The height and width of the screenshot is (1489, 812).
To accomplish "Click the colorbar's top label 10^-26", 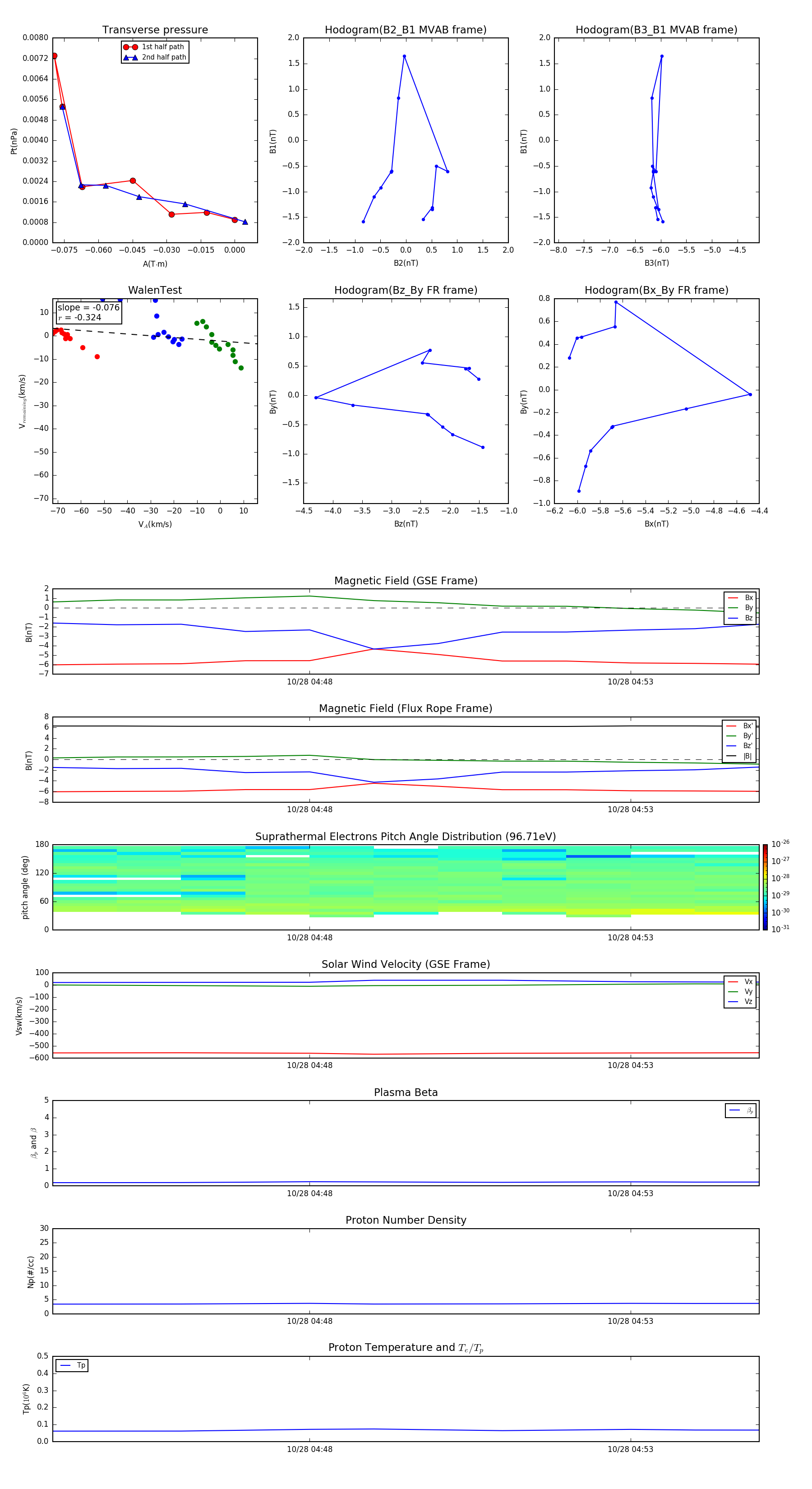I will pyautogui.click(x=780, y=844).
